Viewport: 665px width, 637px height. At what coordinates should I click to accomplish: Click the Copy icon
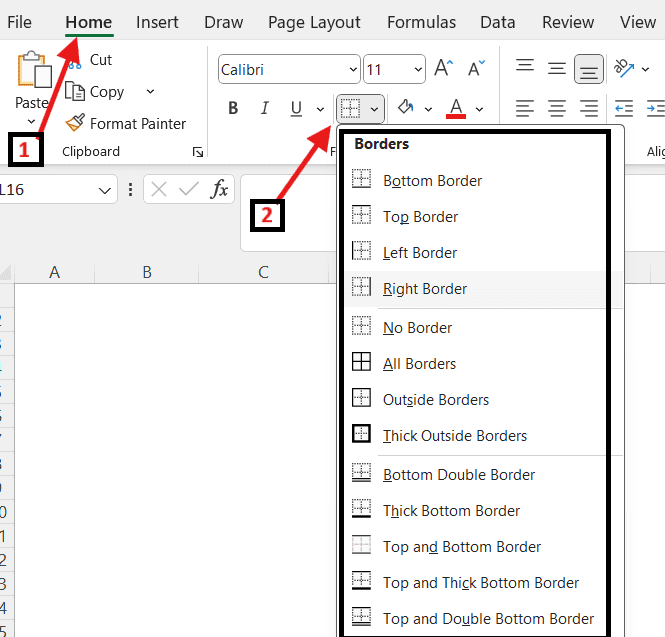[x=75, y=91]
